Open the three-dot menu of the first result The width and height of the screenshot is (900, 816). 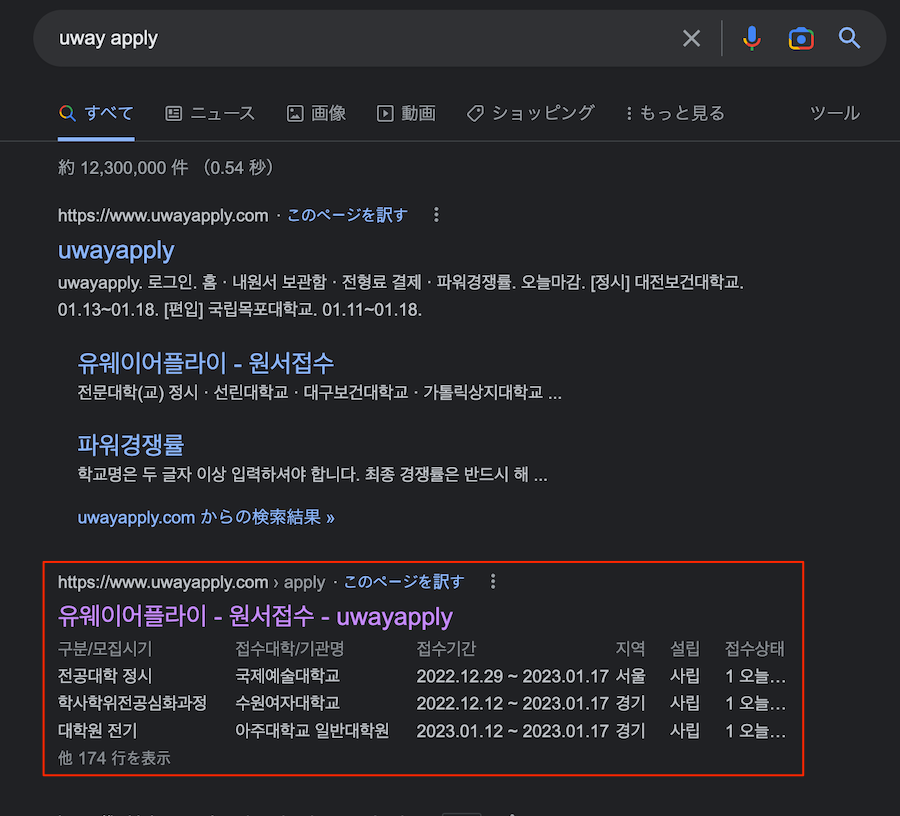coord(436,215)
